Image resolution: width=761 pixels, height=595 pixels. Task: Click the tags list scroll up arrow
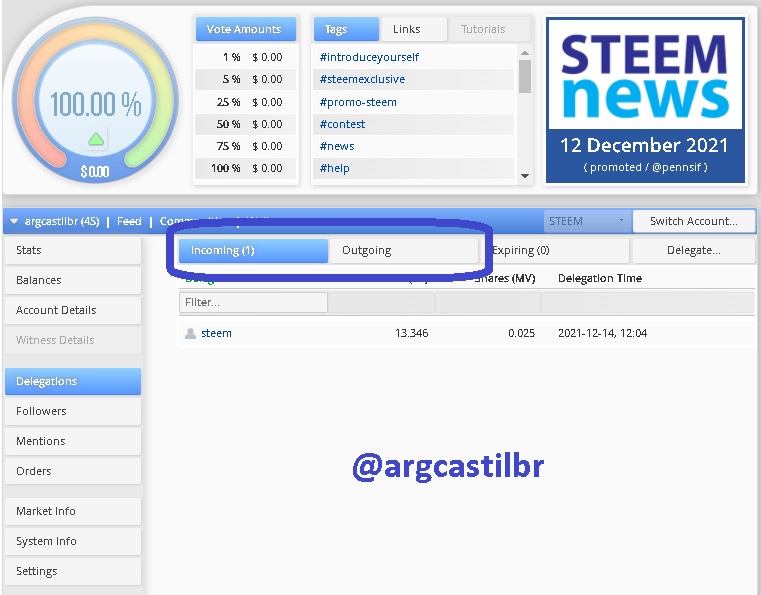point(525,52)
